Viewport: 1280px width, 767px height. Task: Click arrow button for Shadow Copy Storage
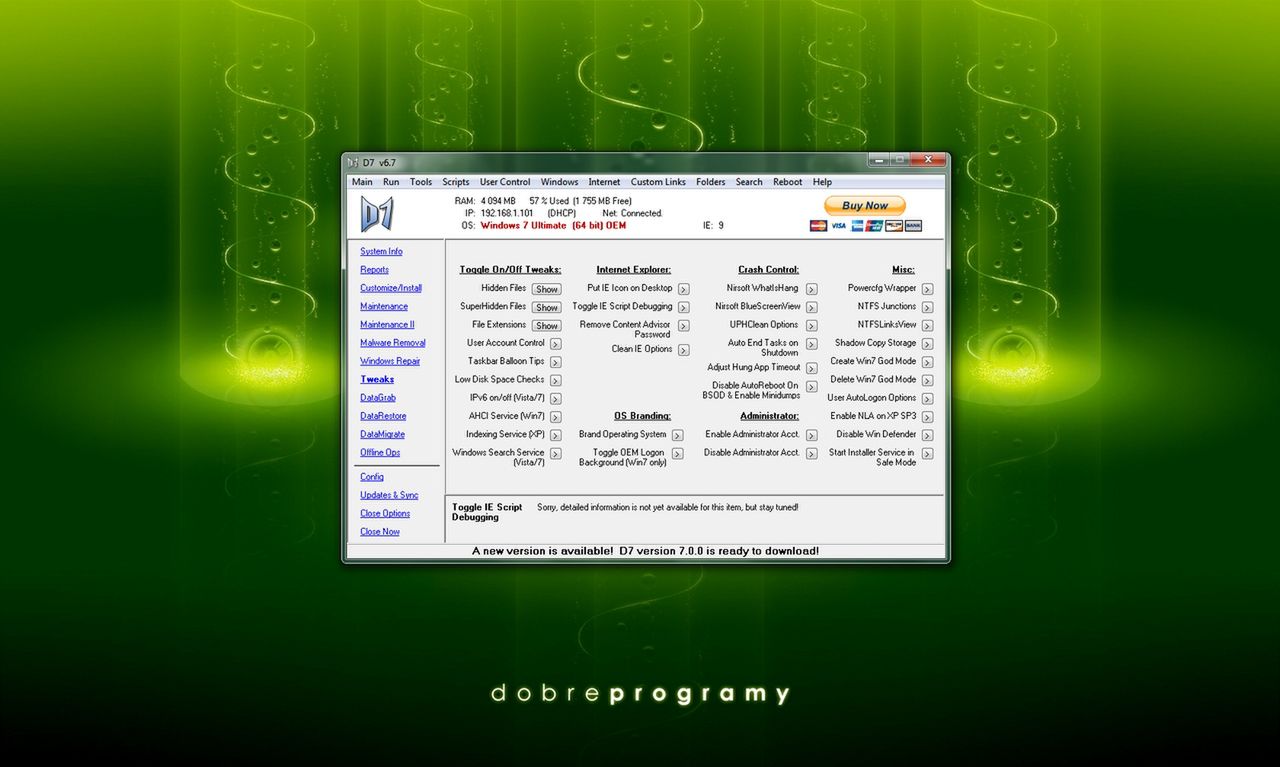tap(927, 344)
